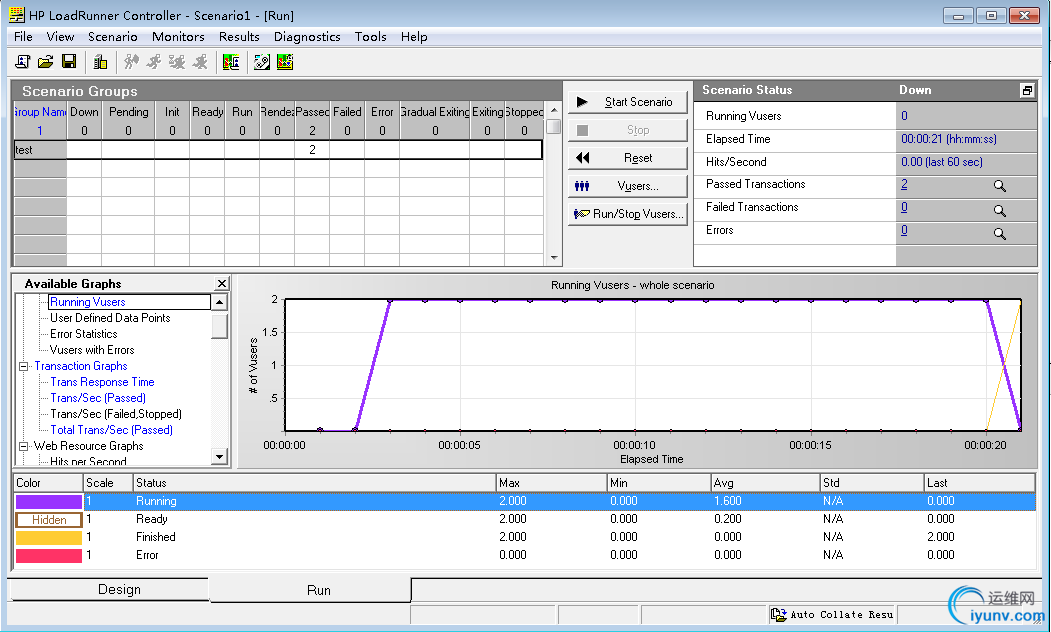Switch to the Design tab

tap(110, 590)
